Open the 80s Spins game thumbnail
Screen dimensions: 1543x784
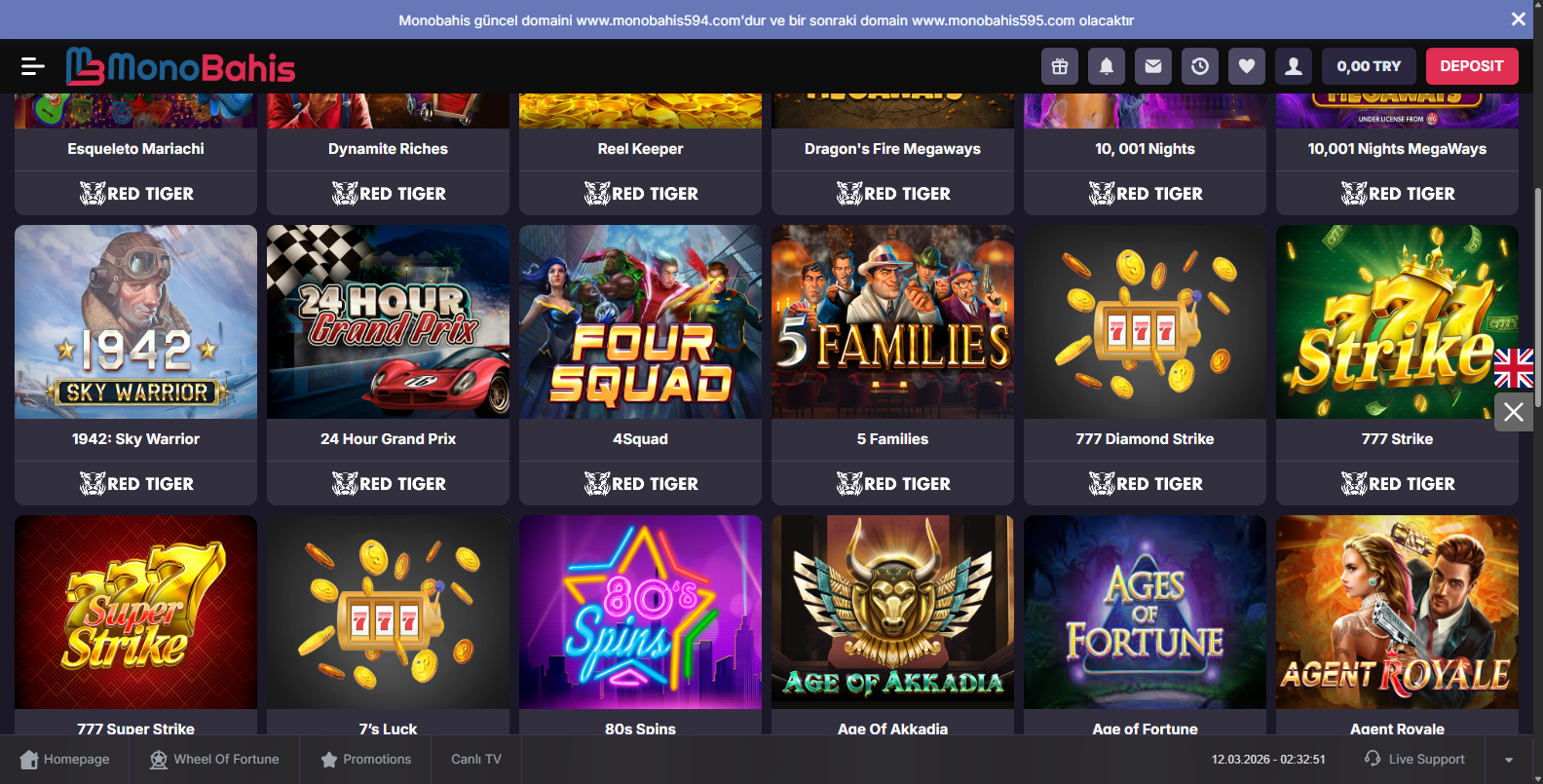pyautogui.click(x=641, y=613)
